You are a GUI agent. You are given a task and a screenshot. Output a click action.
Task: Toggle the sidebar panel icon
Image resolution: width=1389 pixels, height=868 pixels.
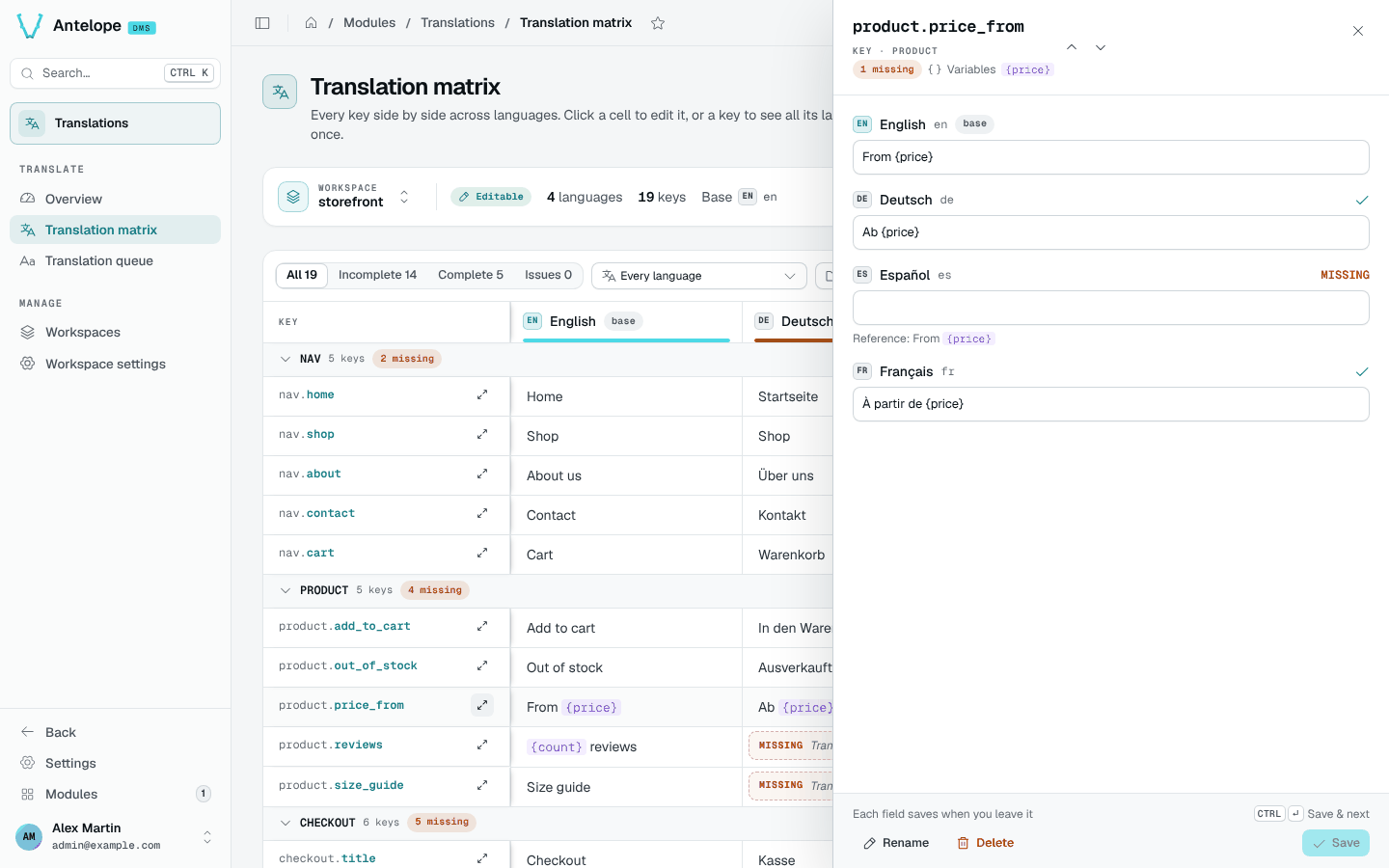point(262,23)
